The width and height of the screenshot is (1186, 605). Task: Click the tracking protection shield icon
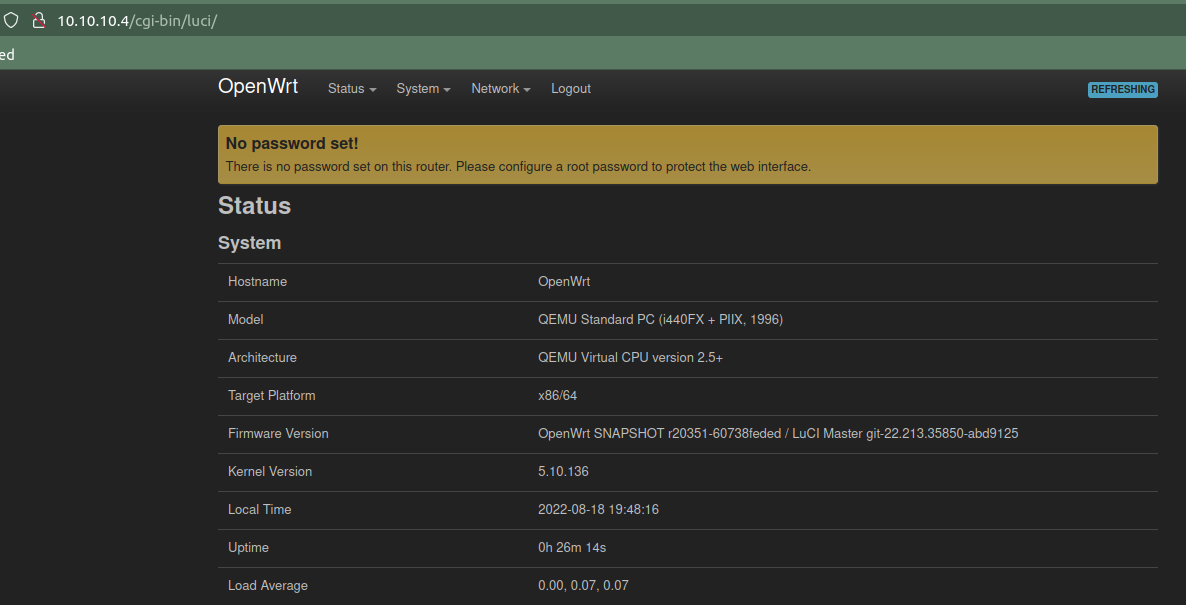[x=11, y=20]
